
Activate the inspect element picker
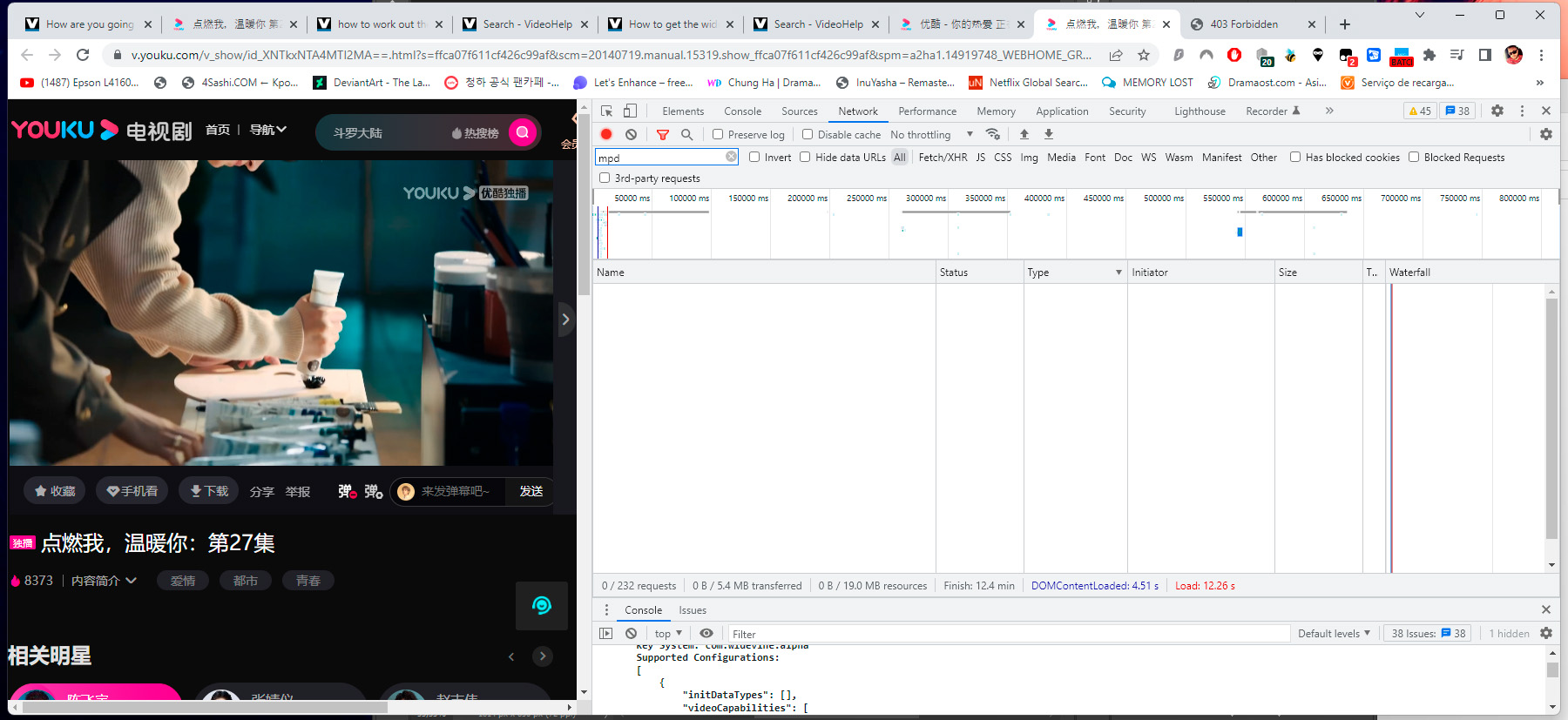click(x=607, y=111)
